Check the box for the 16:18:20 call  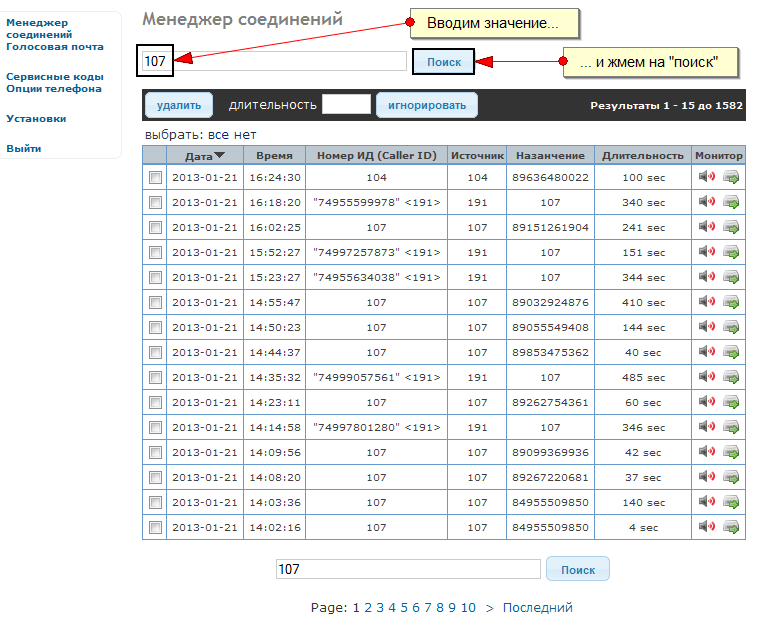pyautogui.click(x=155, y=202)
